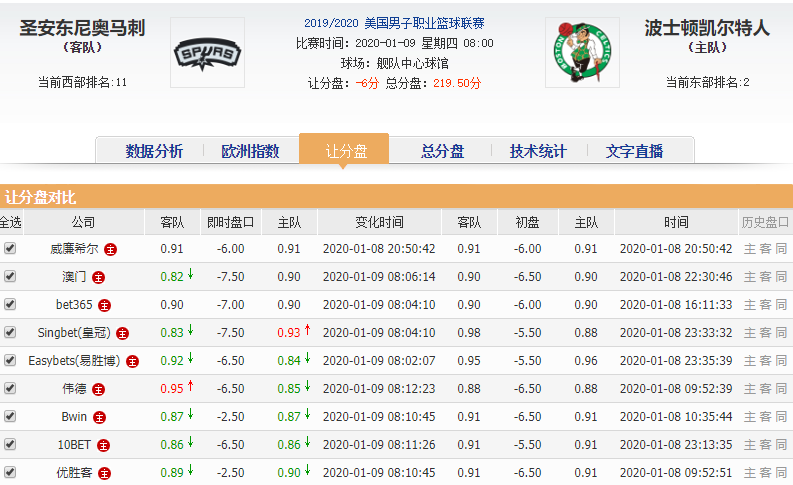
Task: Click company name 威廉希尔
Action: 74,249
